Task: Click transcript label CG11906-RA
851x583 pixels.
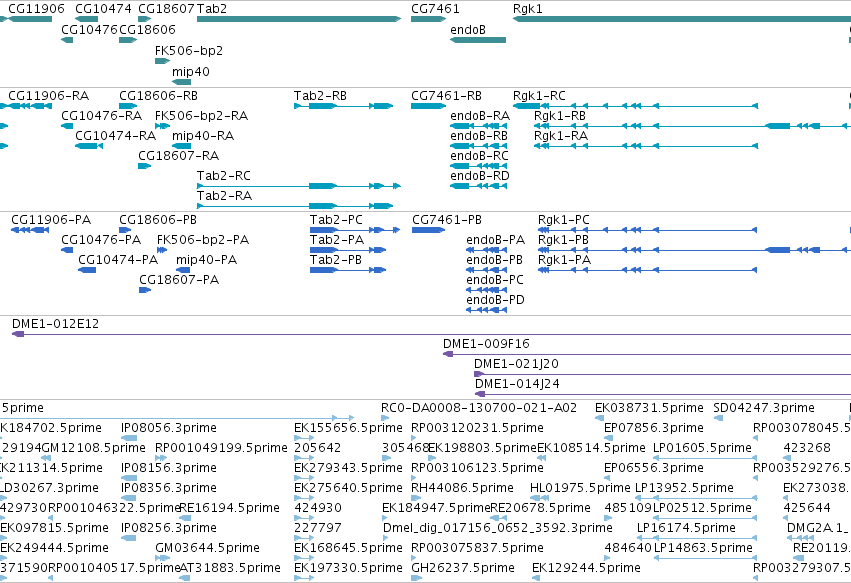Action: click(x=48, y=96)
